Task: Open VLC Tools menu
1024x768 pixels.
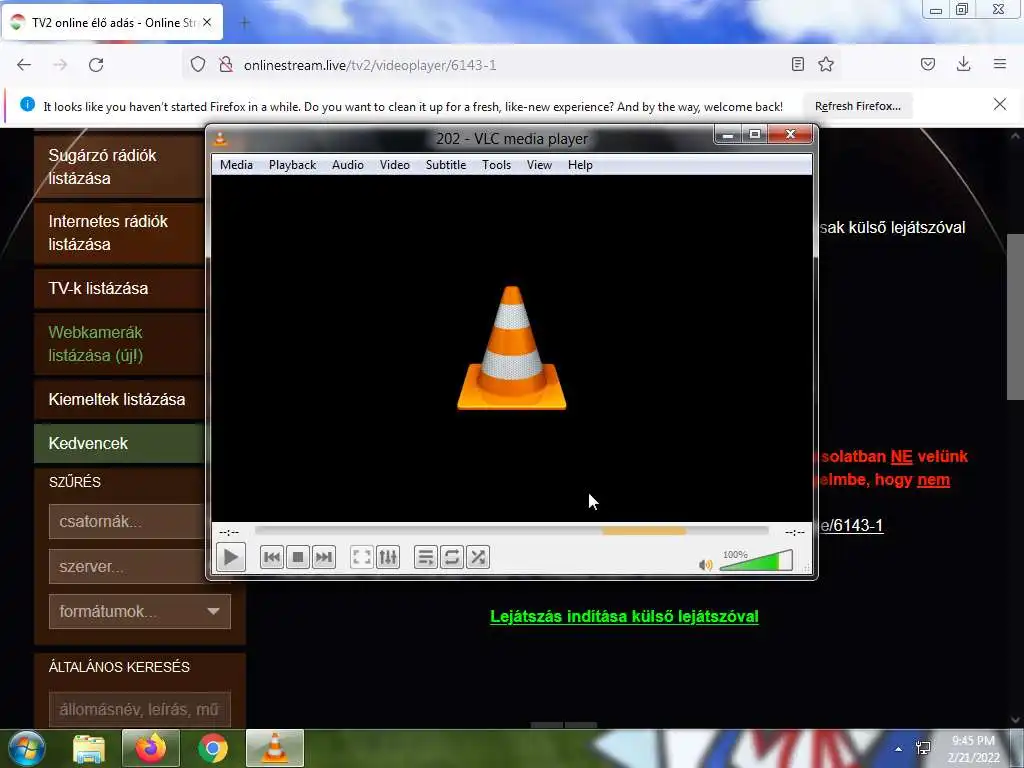Action: click(496, 165)
